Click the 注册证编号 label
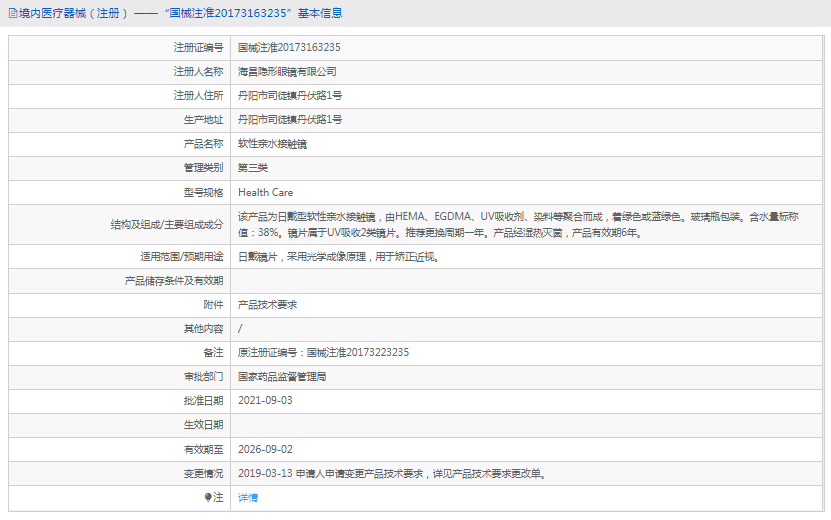Image resolution: width=831 pixels, height=520 pixels. tap(198, 47)
